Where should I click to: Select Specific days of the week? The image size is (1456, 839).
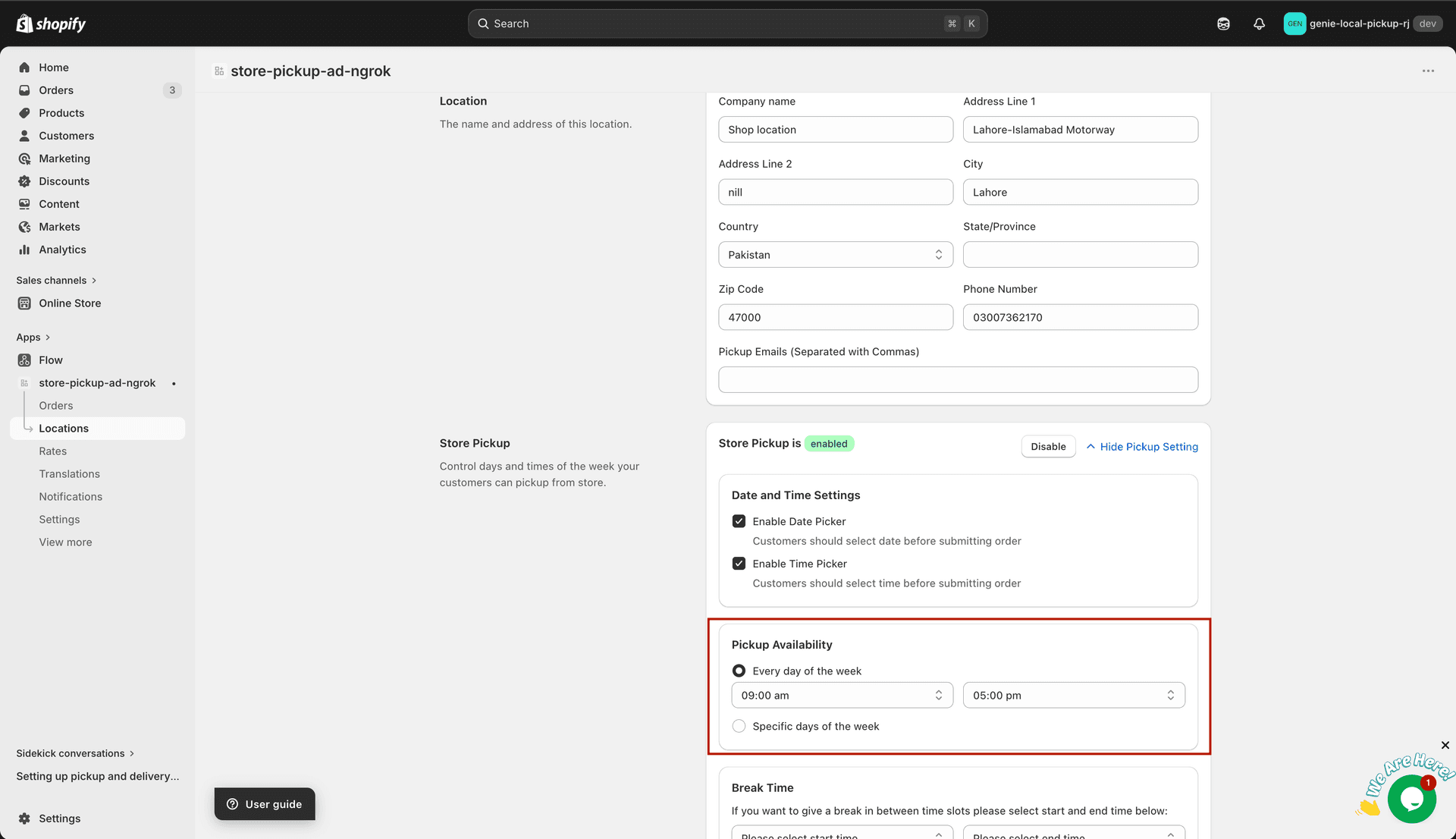pyautogui.click(x=739, y=726)
